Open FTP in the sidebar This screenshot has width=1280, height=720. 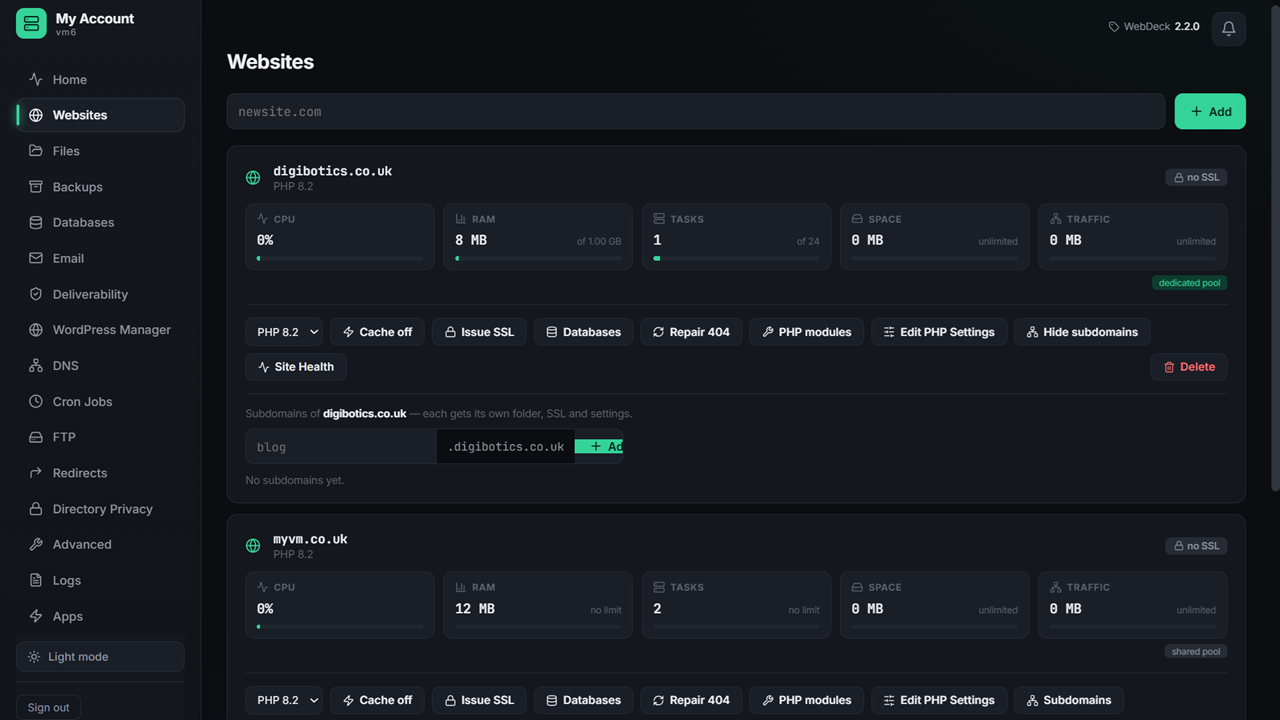[x=100, y=437]
